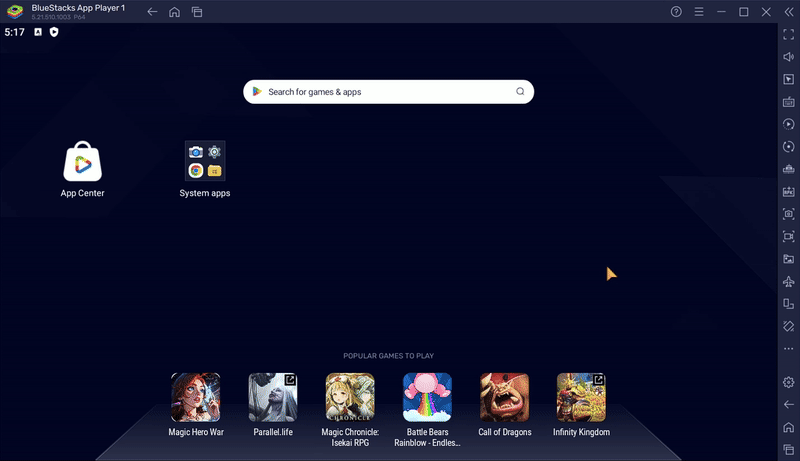Open the System apps folder
This screenshot has width=800, height=461.
(205, 161)
